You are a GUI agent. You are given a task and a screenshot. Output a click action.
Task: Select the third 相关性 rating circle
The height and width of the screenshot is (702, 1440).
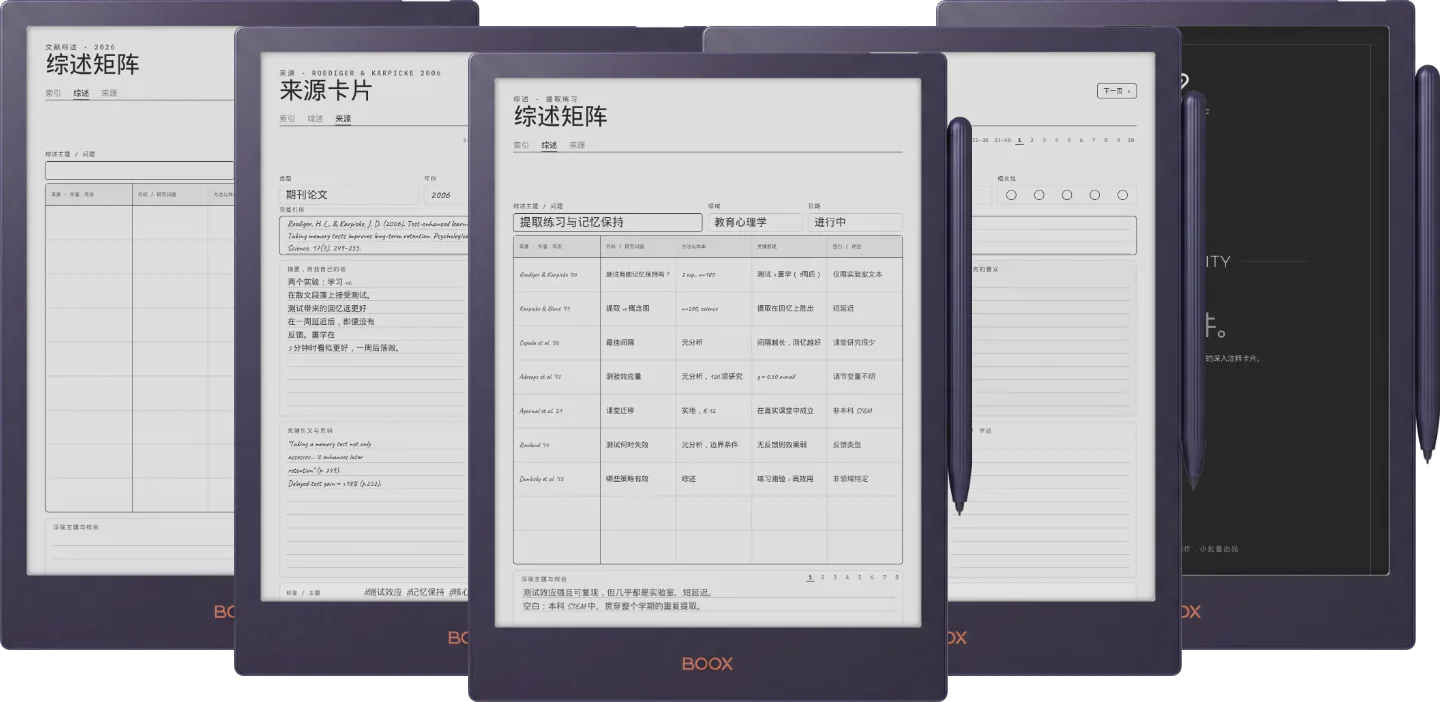(1067, 195)
